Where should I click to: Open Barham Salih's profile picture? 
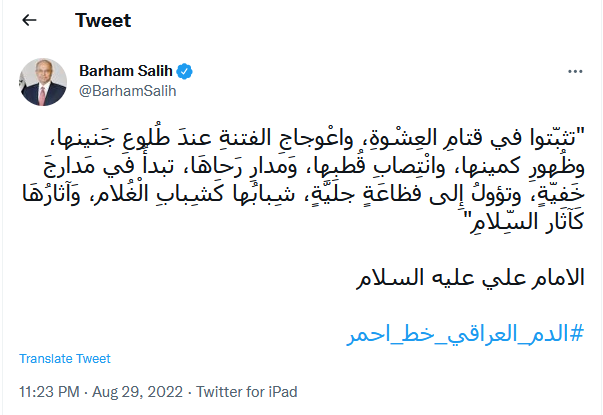[40, 81]
